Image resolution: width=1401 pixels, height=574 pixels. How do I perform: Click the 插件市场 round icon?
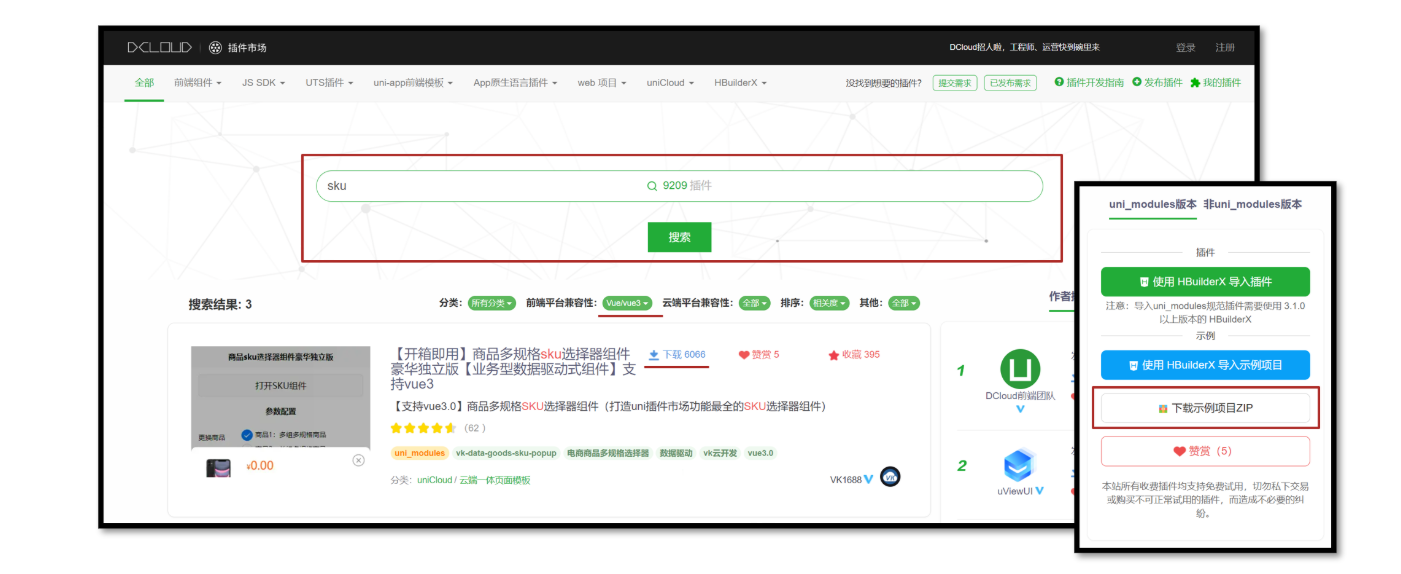tap(215, 47)
